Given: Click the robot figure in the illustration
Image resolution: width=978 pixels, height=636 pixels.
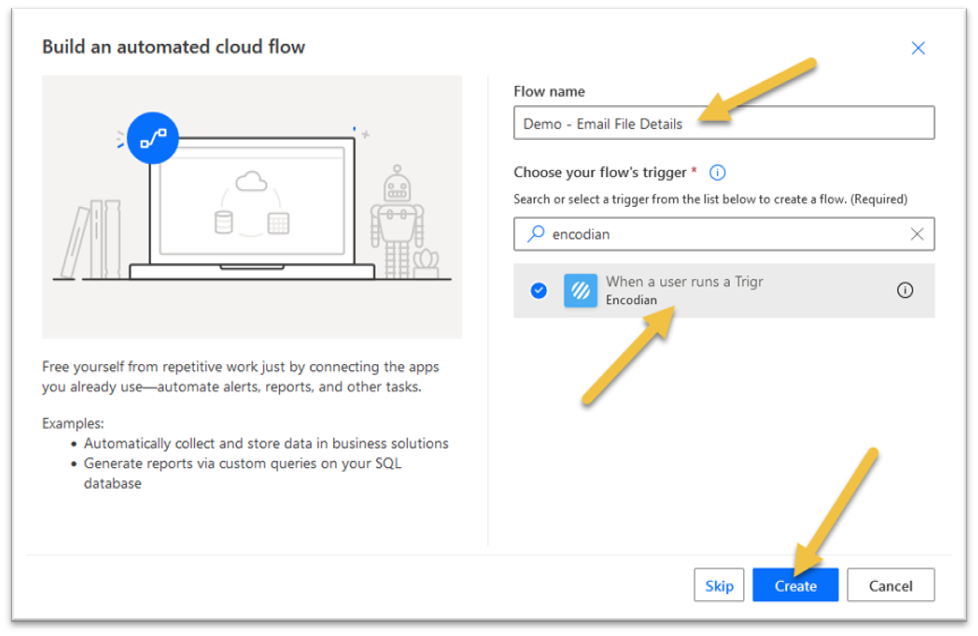Looking at the screenshot, I should coord(395,220).
